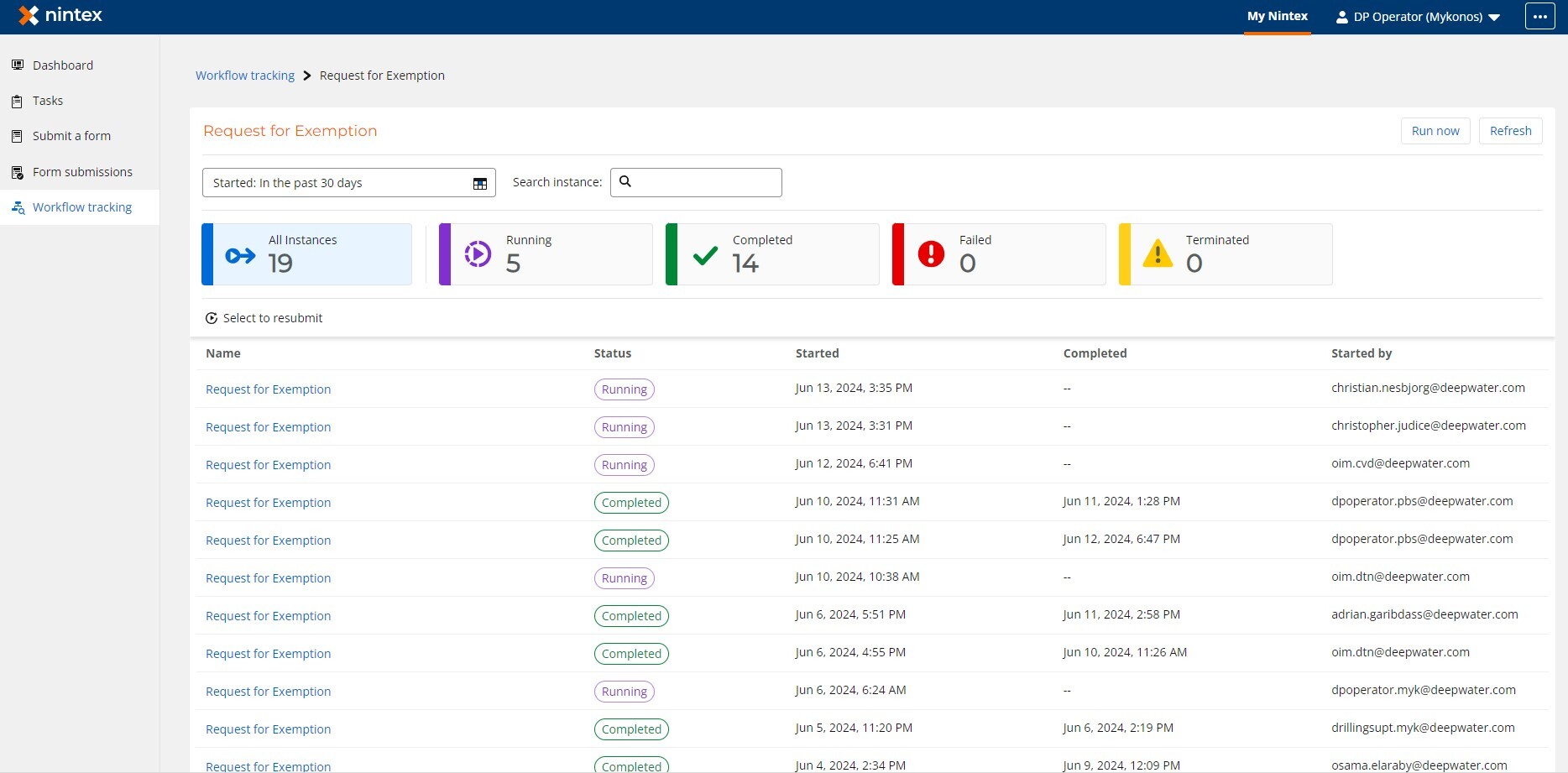Click the Dashboard sidebar icon
The height and width of the screenshot is (773, 1568).
17,65
